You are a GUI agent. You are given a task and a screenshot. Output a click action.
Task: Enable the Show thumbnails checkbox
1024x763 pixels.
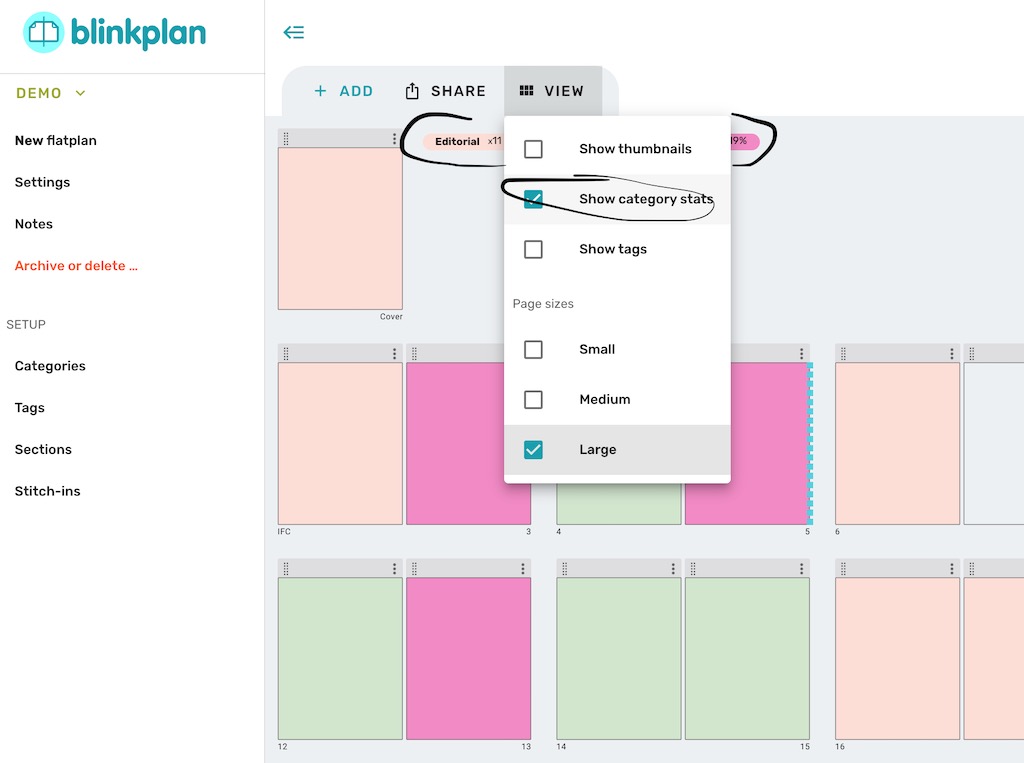(533, 148)
